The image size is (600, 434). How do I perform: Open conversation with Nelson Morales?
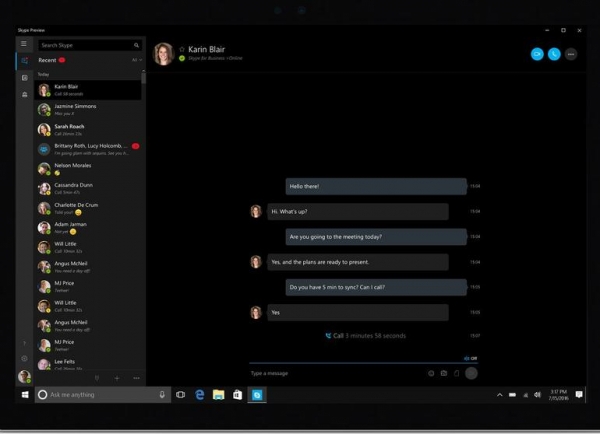tap(88, 169)
